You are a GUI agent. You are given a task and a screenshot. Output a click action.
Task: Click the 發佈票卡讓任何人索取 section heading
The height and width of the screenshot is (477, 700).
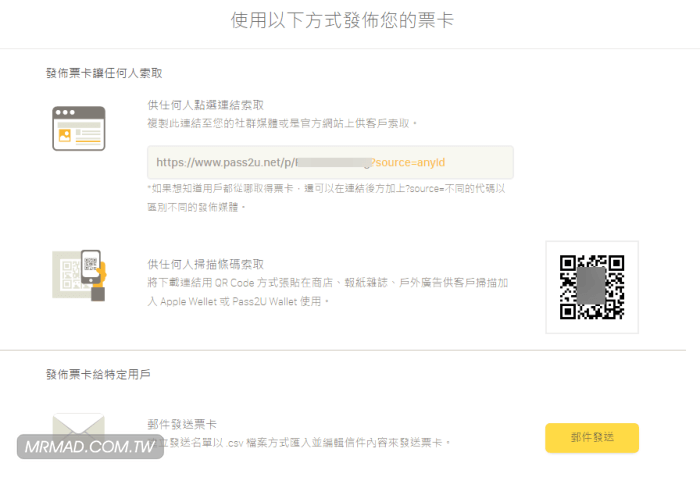tap(104, 73)
